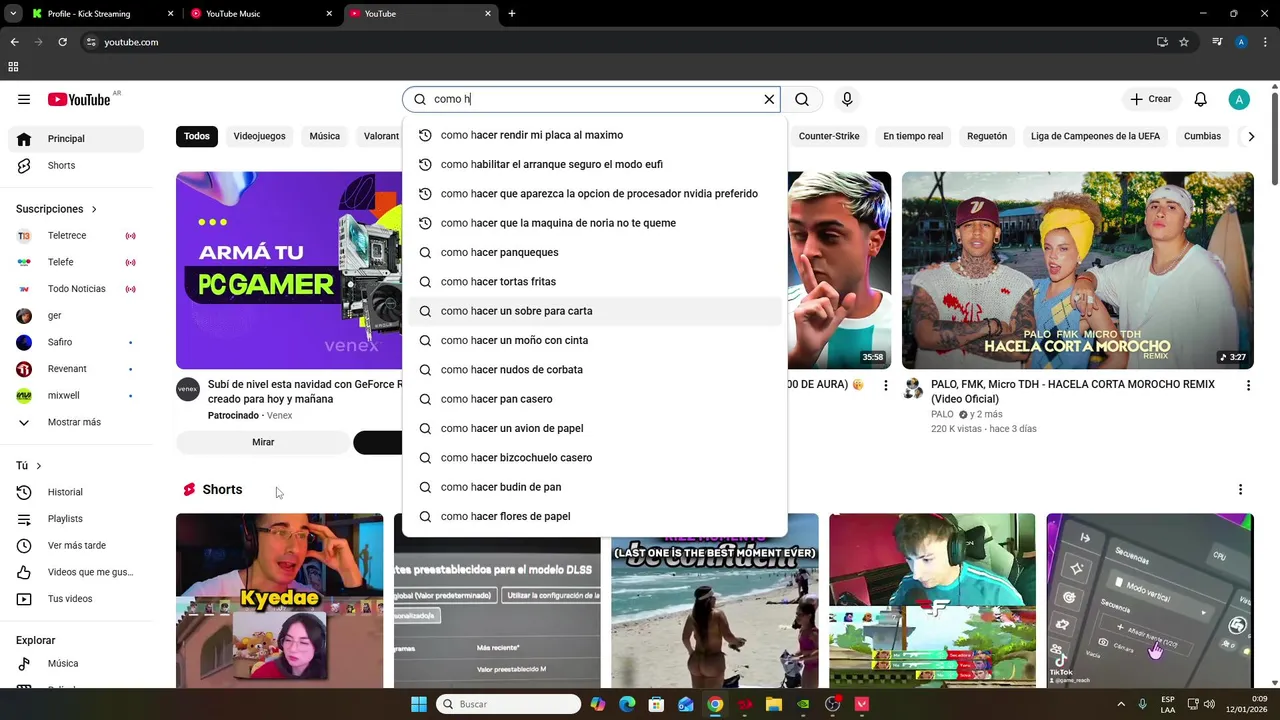Open the mixwell subscription channel
The image size is (1280, 720).
click(x=76, y=395)
